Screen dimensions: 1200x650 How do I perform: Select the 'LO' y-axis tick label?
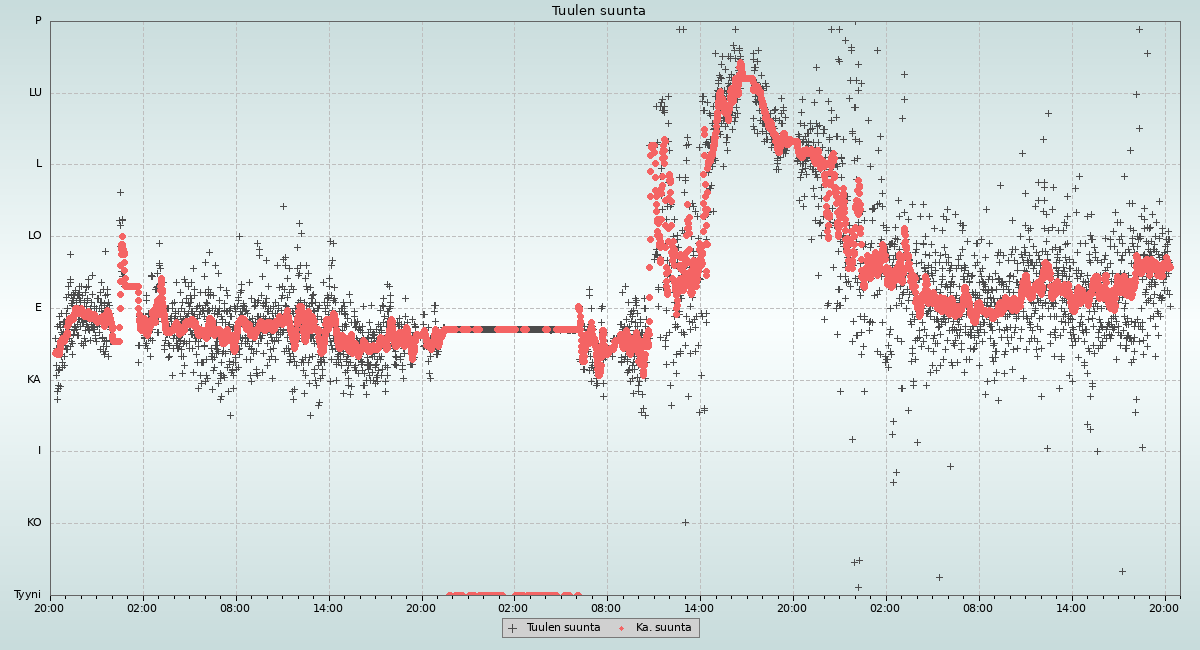(35, 236)
